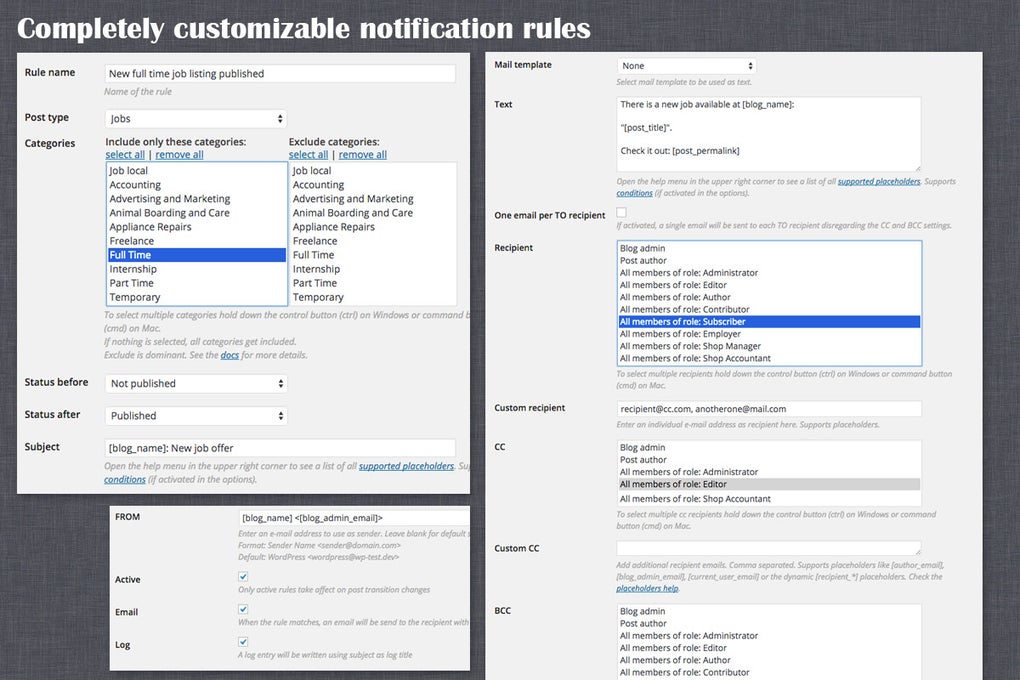Viewport: 1020px width, 680px height.
Task: Uncheck the Active checkbox
Action: (x=241, y=576)
